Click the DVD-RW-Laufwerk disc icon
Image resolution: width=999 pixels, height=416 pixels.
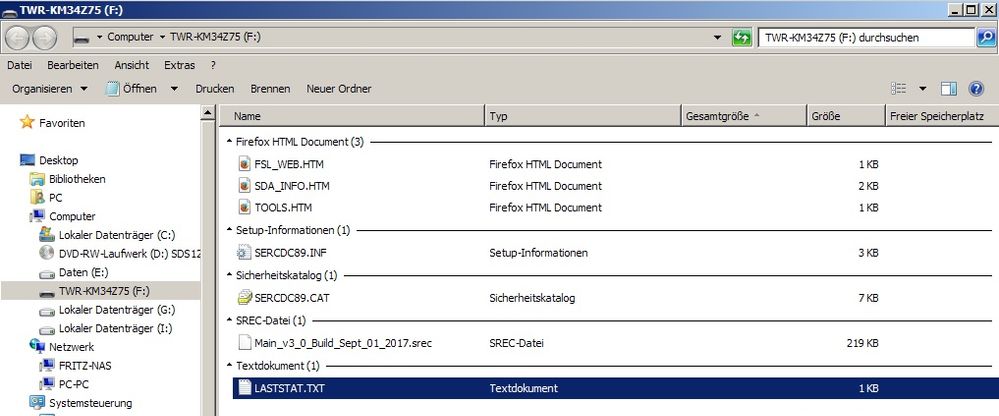click(47, 253)
